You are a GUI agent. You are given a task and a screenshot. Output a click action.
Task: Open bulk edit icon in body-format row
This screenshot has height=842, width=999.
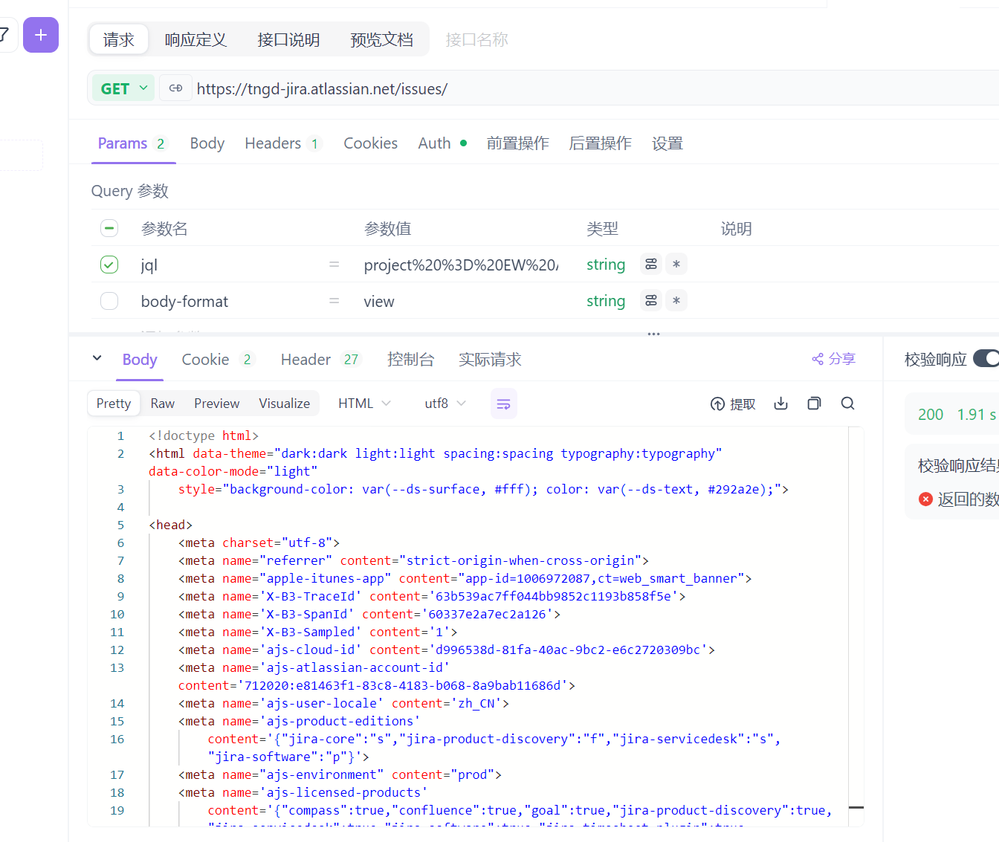(x=650, y=301)
